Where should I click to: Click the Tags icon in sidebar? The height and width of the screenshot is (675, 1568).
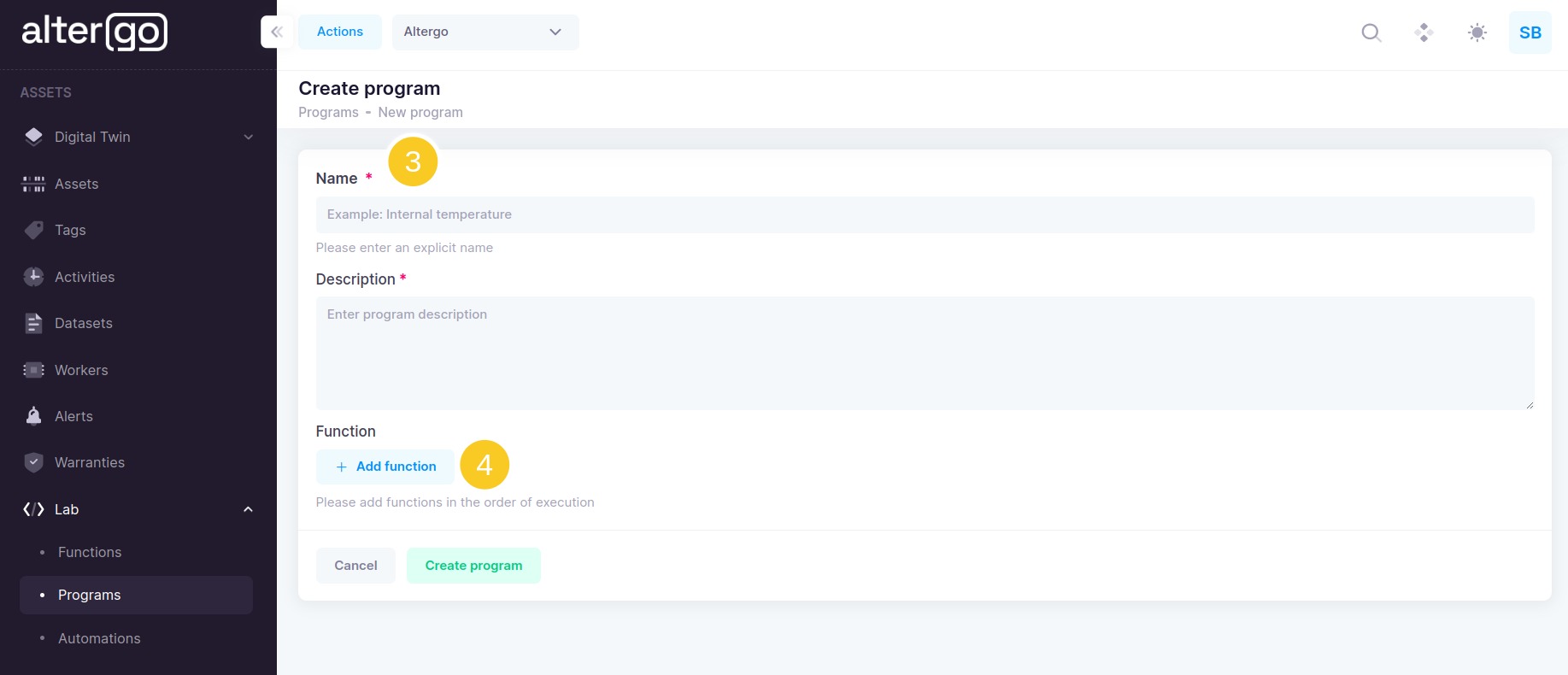click(x=33, y=230)
